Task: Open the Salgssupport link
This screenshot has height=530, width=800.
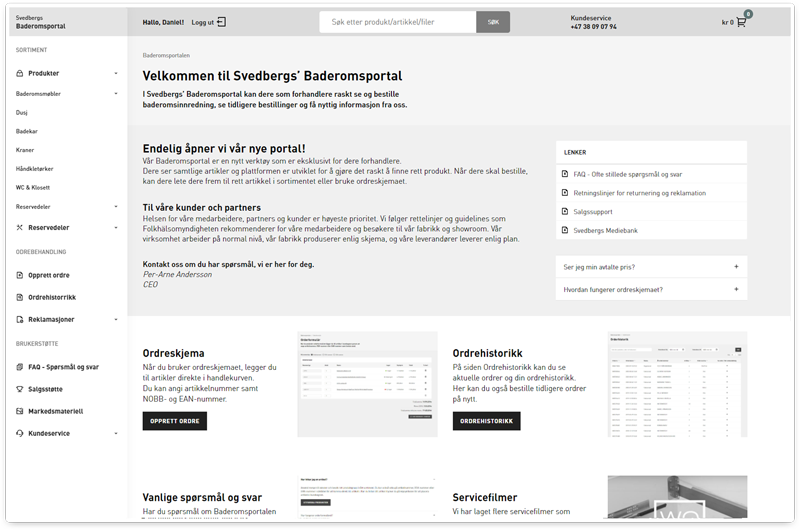Action: pyautogui.click(x=593, y=212)
